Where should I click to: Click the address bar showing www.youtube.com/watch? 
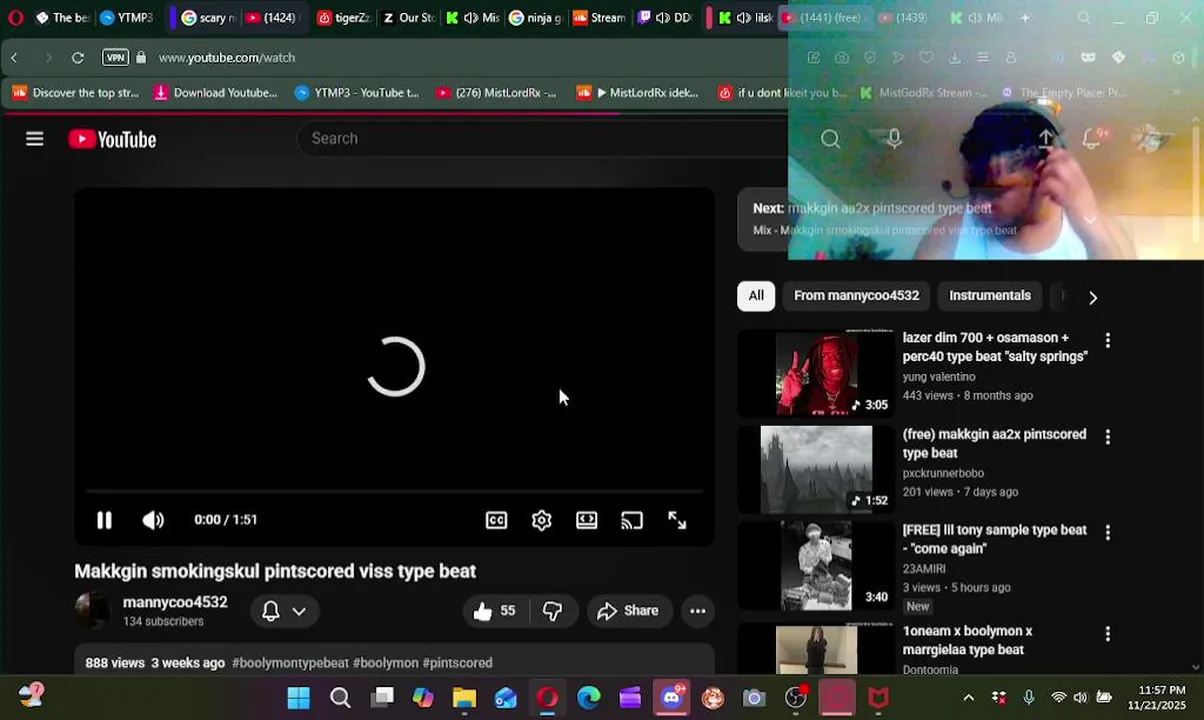(227, 58)
